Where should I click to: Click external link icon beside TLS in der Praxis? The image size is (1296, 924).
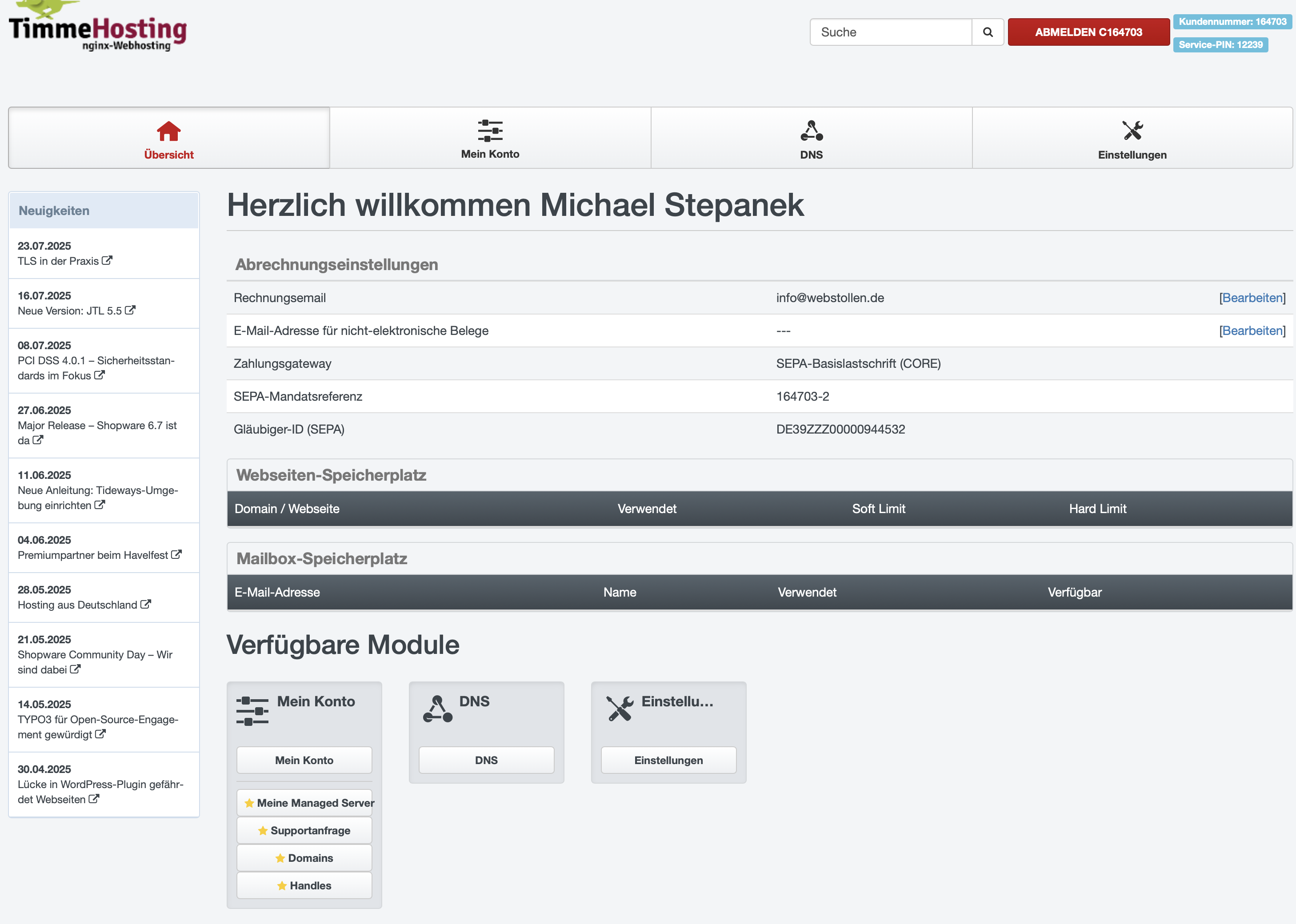coord(107,261)
